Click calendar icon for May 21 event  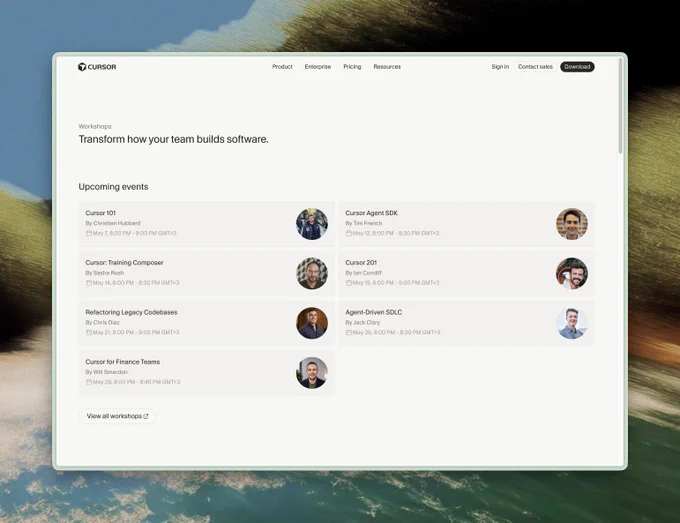click(88, 333)
